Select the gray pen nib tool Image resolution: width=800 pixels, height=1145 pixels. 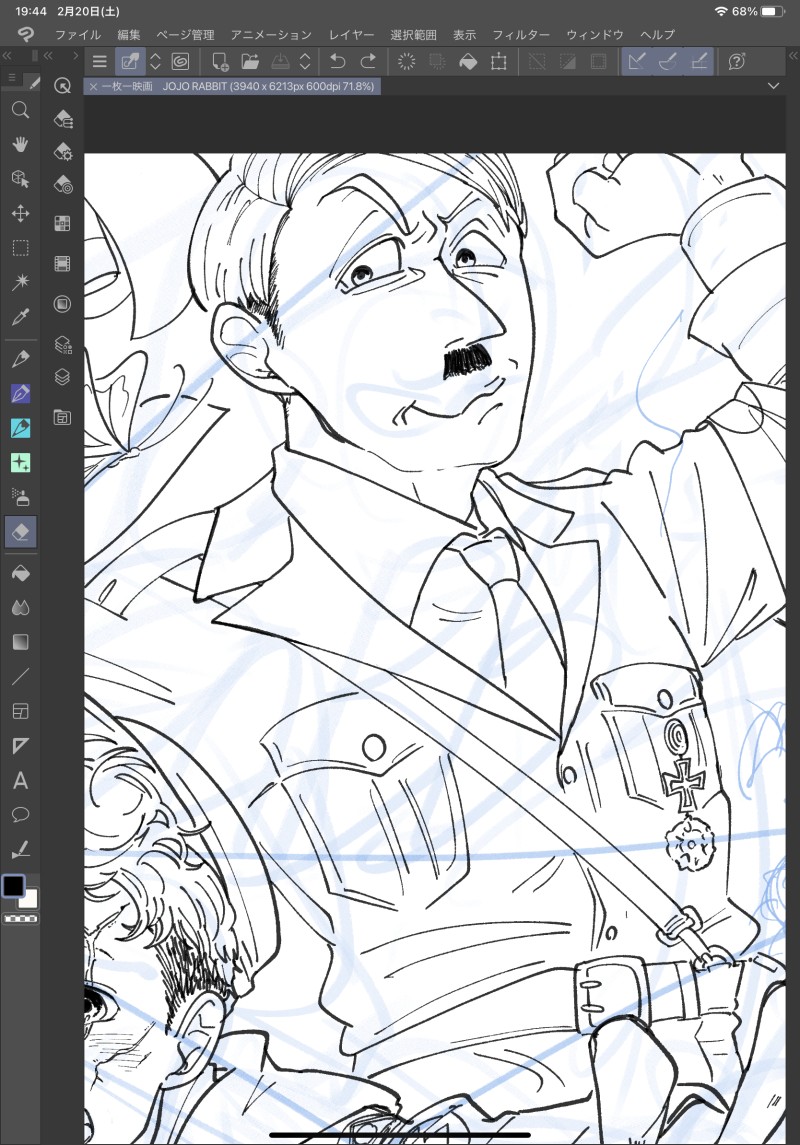click(20, 359)
